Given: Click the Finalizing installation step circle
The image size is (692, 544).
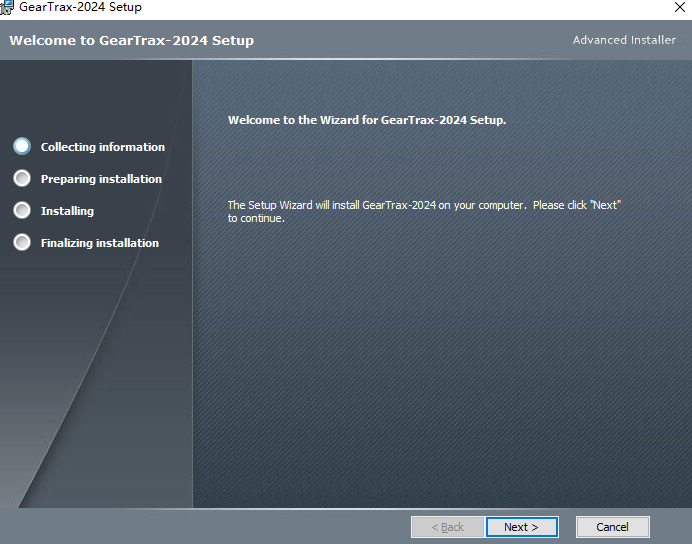Looking at the screenshot, I should 22,242.
